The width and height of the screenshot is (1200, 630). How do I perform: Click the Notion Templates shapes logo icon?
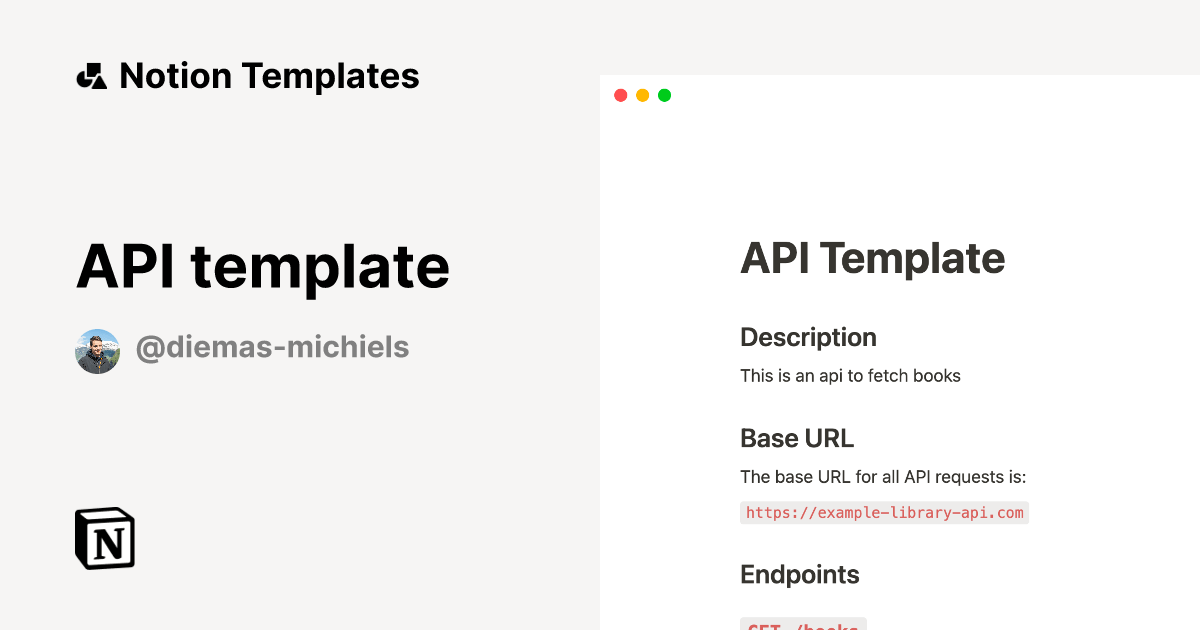[x=91, y=76]
